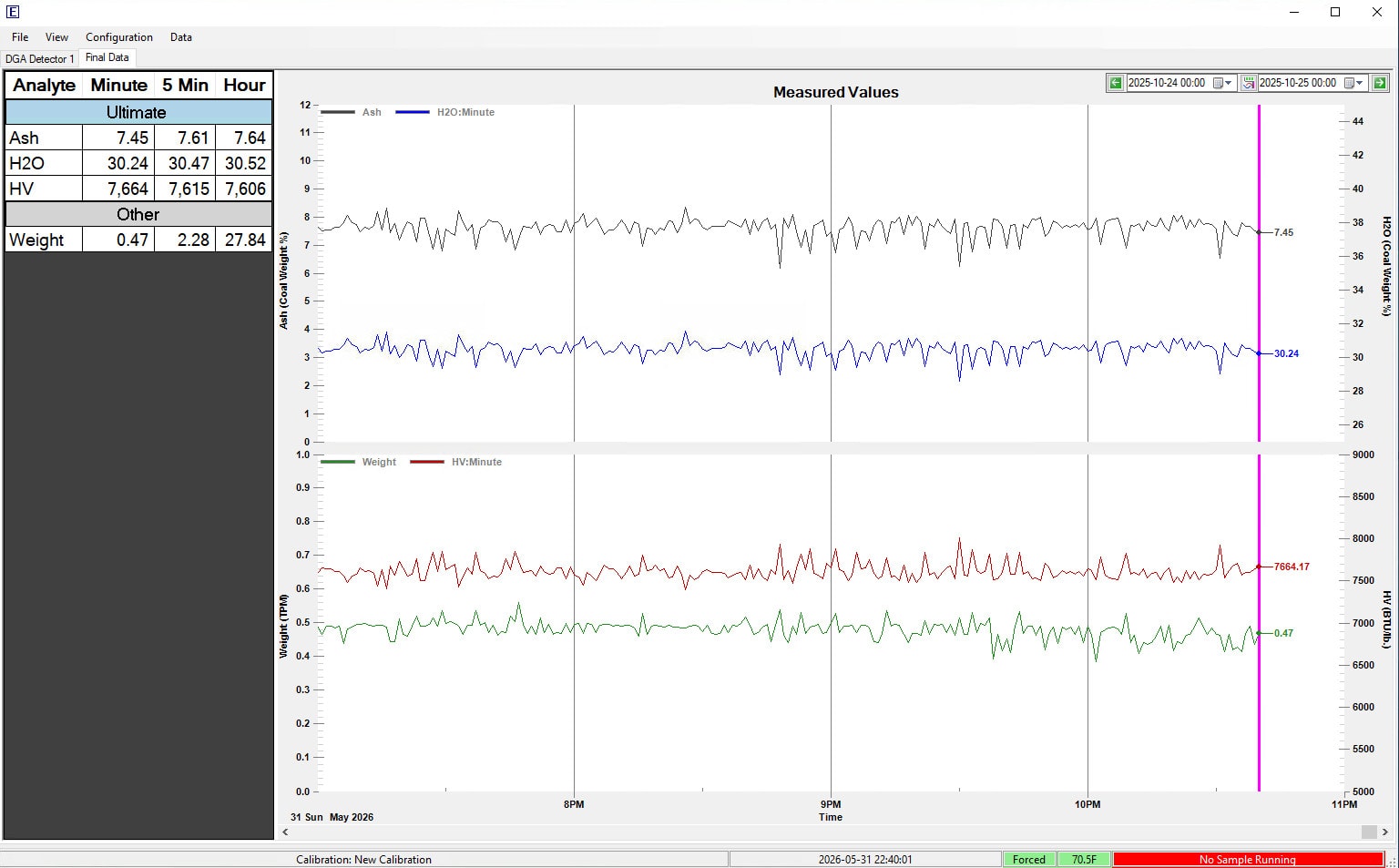
Task: Switch to the Final Data tab
Action: (x=107, y=57)
